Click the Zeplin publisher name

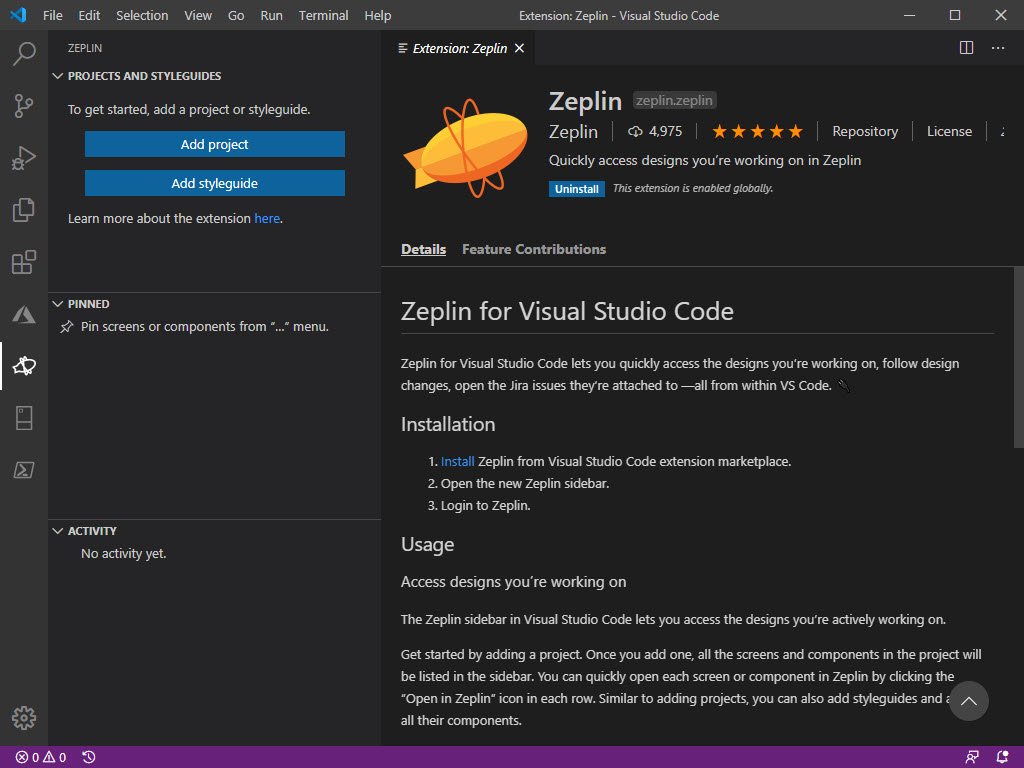click(x=573, y=132)
